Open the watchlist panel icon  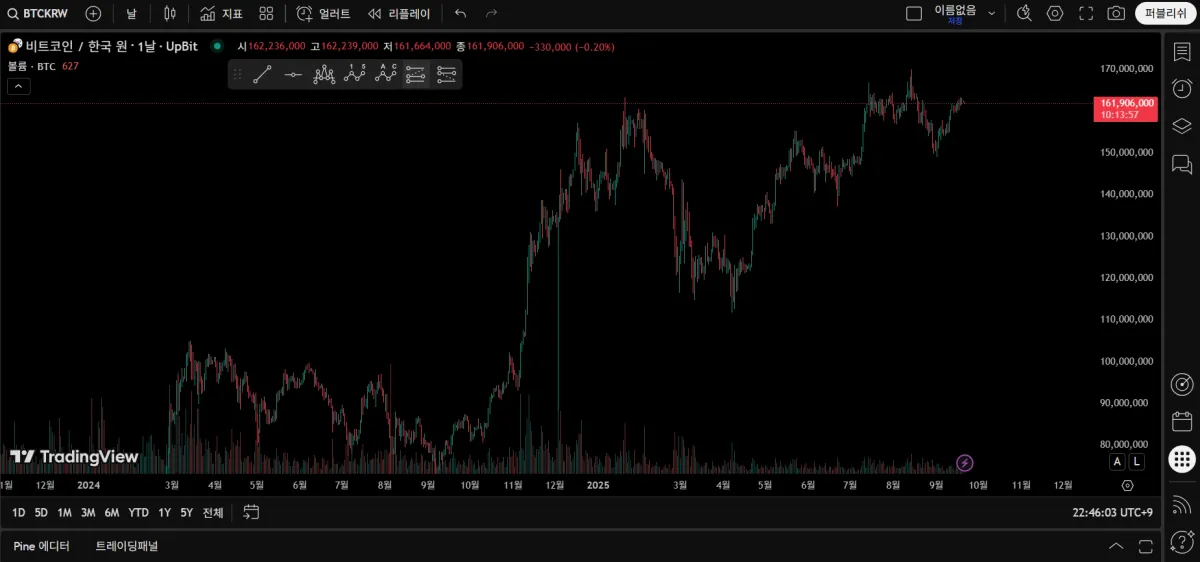pos(1182,52)
